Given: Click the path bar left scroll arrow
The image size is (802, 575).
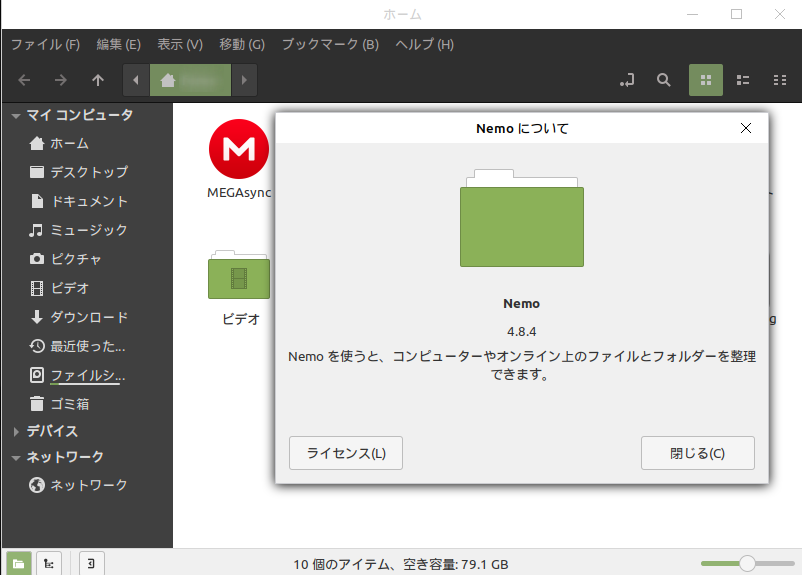Looking at the screenshot, I should 136,80.
